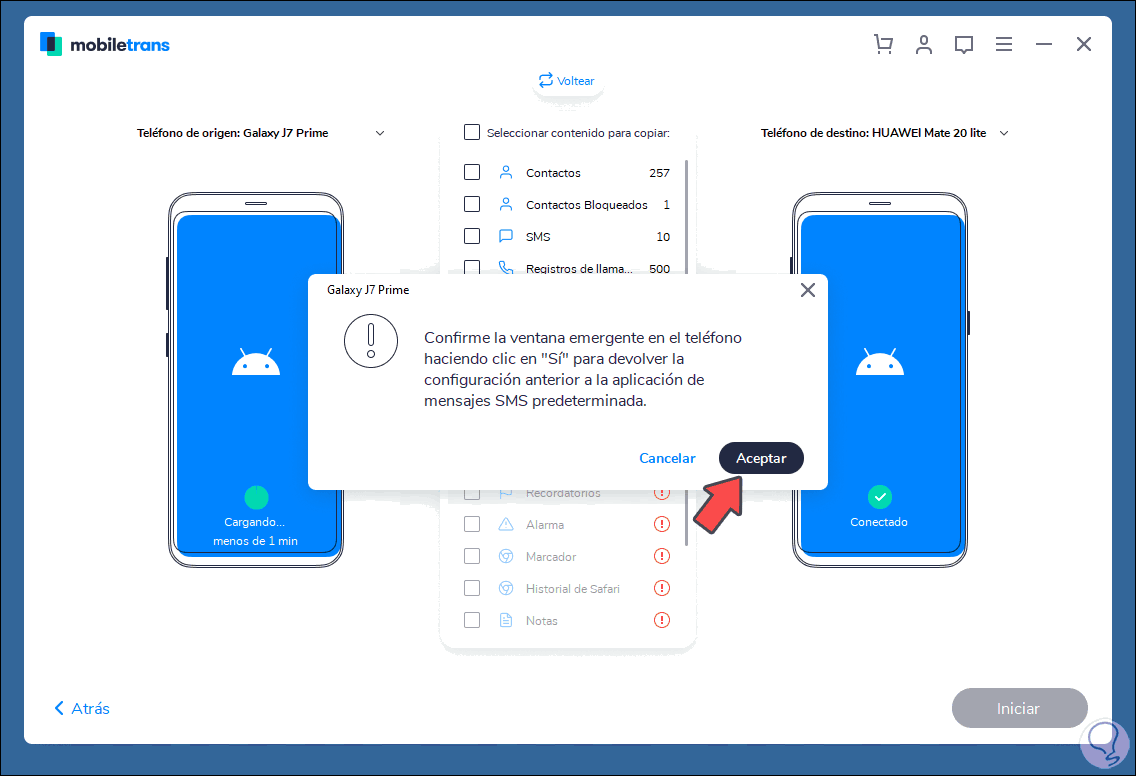Click the Marcador red warning icon
Screen dimensions: 1136x776
[x=661, y=556]
